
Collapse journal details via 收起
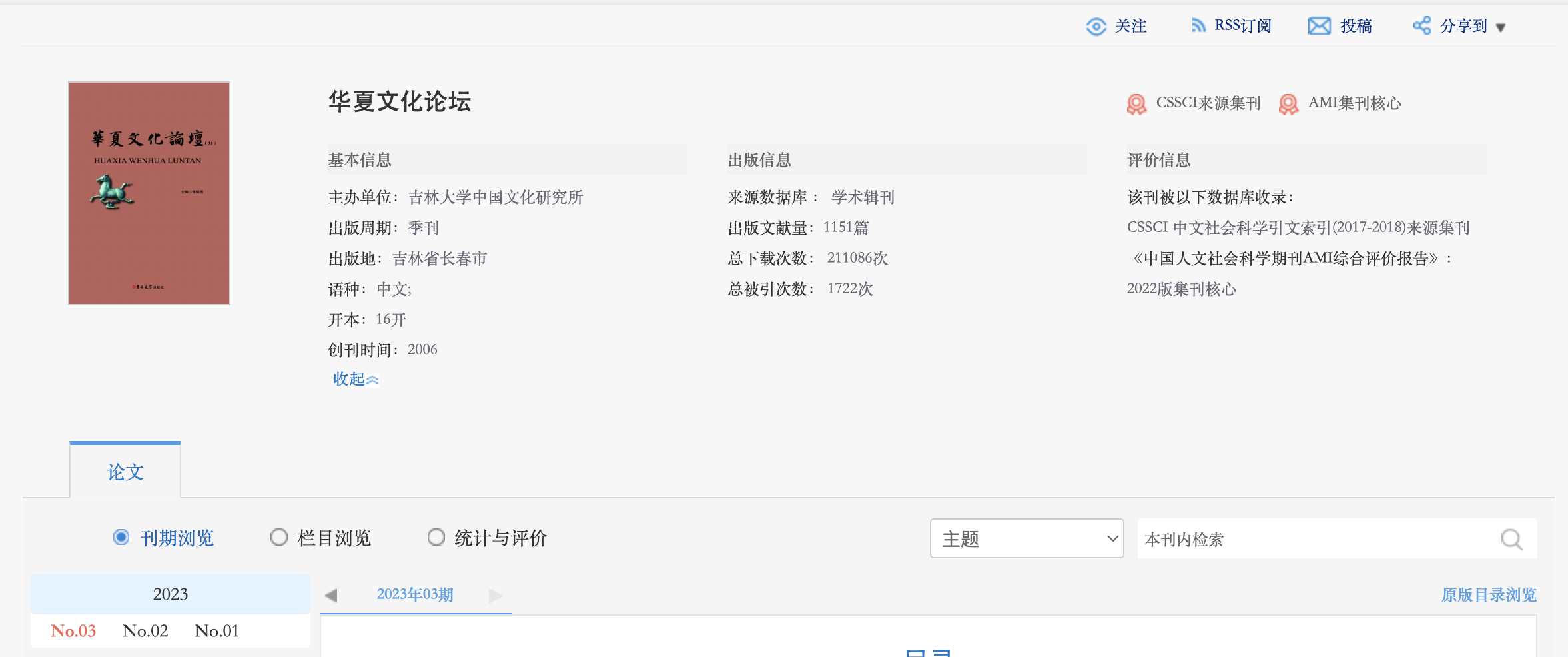tap(356, 379)
